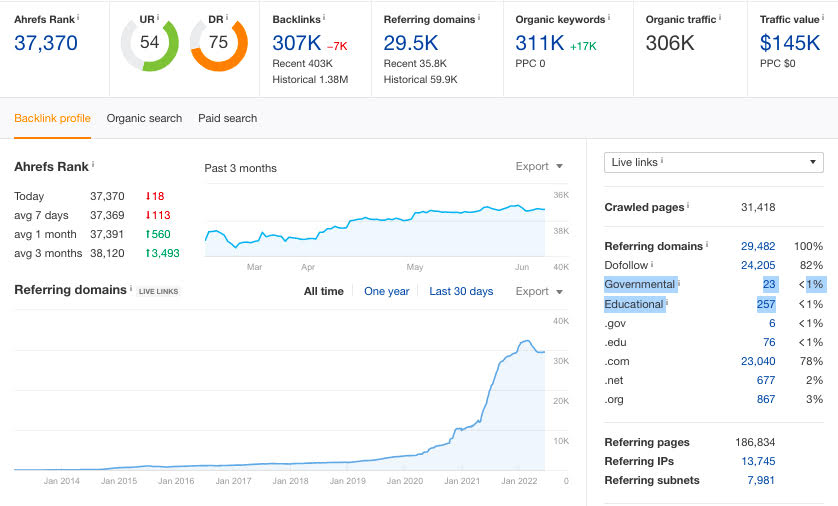Viewport: 838px width, 506px height.
Task: Open the 311K organic keywords report
Action: (540, 43)
